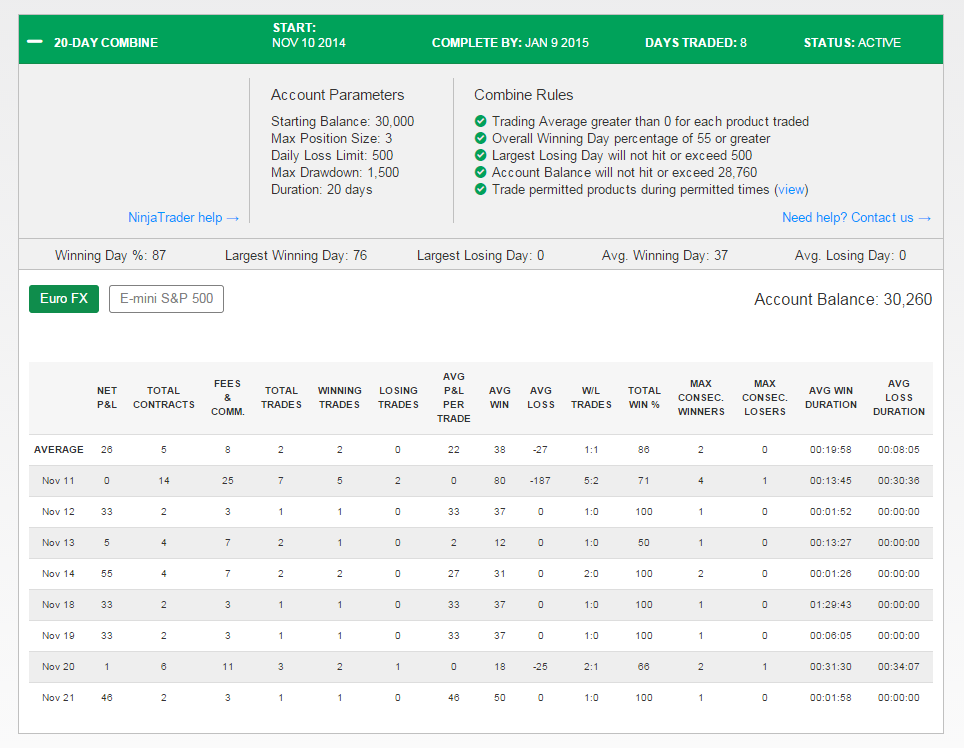
Task: Select the AVERAGE row label
Action: point(58,449)
